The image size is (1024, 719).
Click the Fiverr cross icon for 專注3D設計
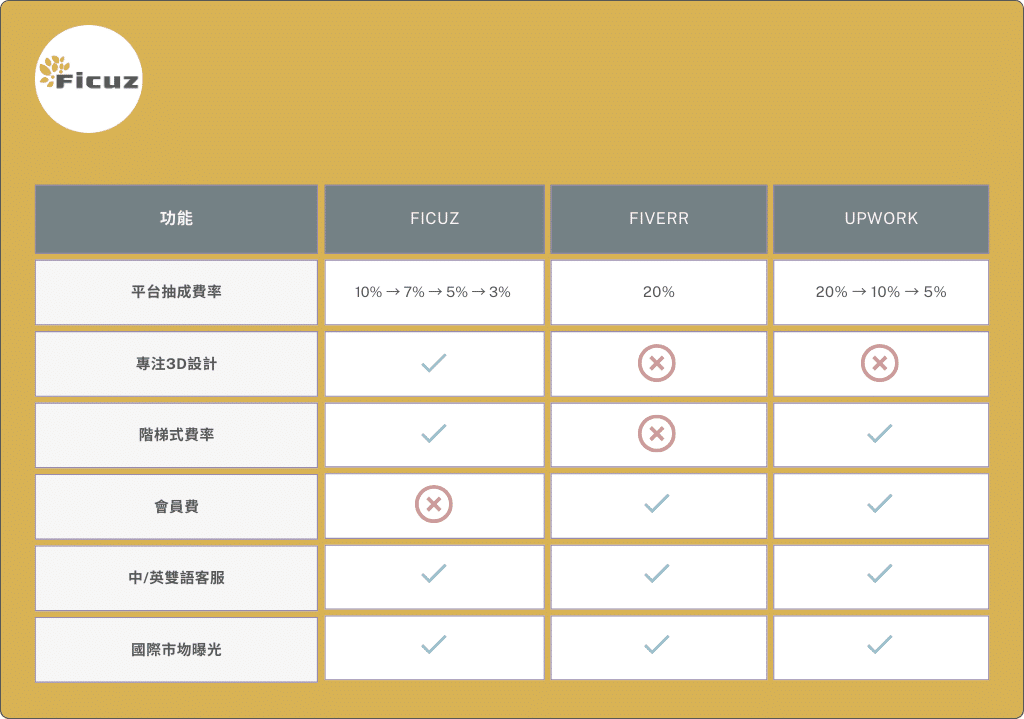coord(657,364)
